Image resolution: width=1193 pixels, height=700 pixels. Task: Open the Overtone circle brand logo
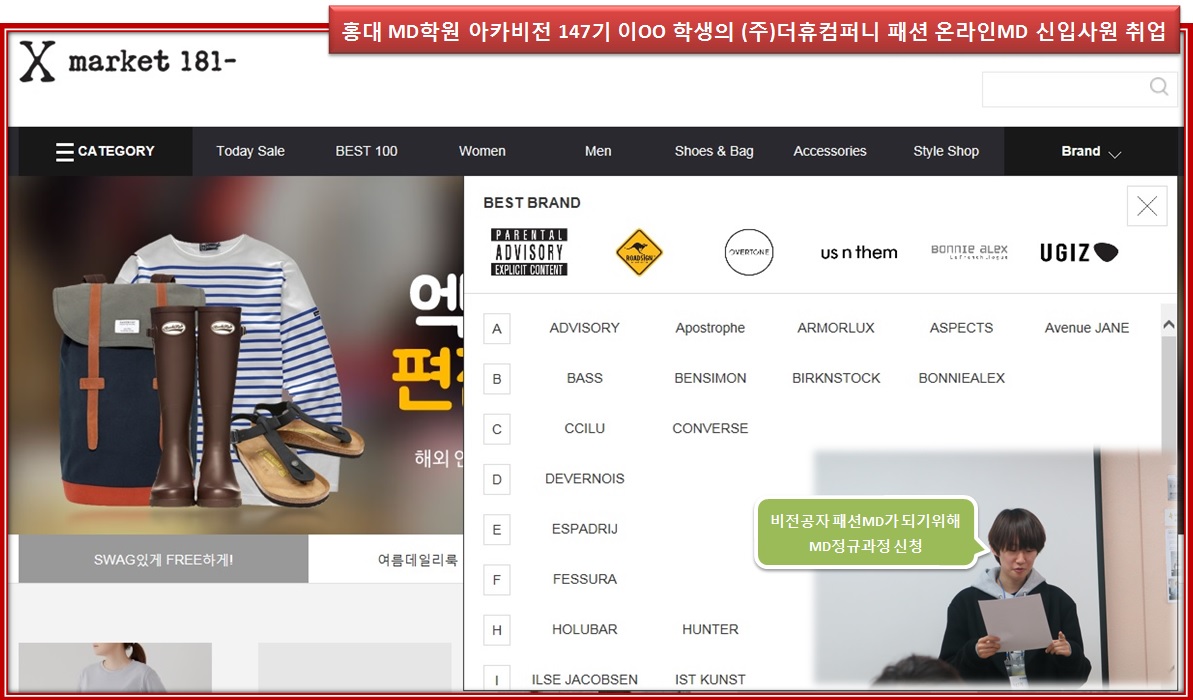click(x=749, y=252)
